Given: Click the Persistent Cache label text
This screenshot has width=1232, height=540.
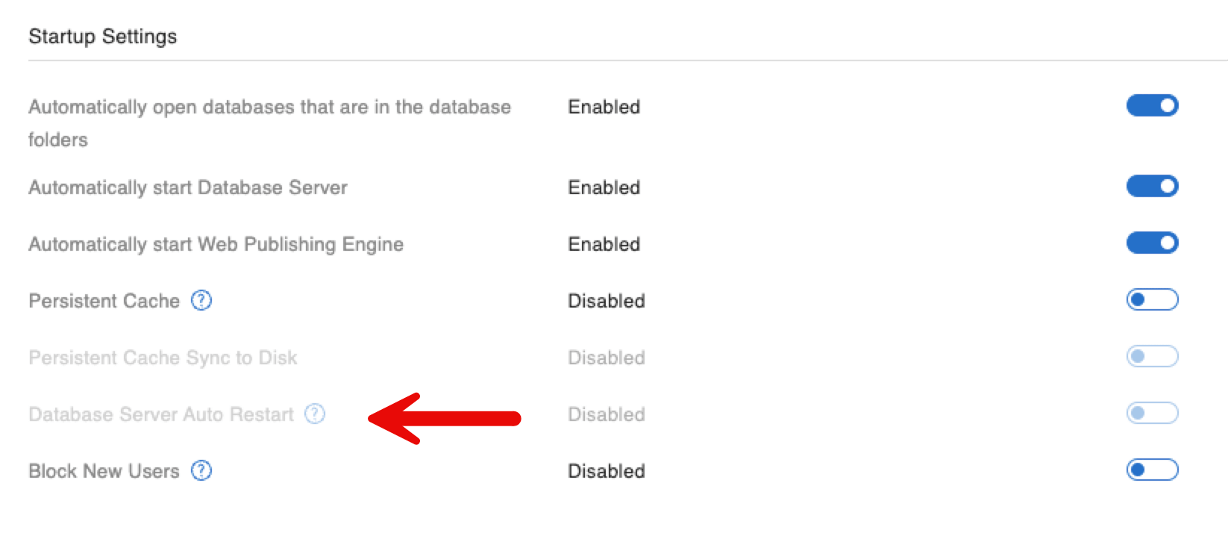Looking at the screenshot, I should coord(104,301).
